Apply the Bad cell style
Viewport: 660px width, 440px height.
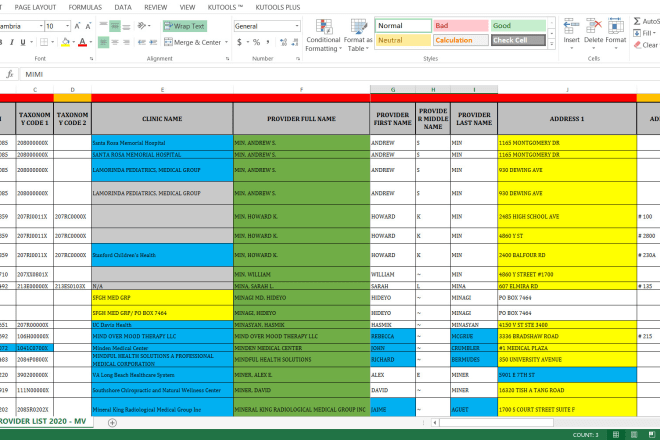click(460, 26)
